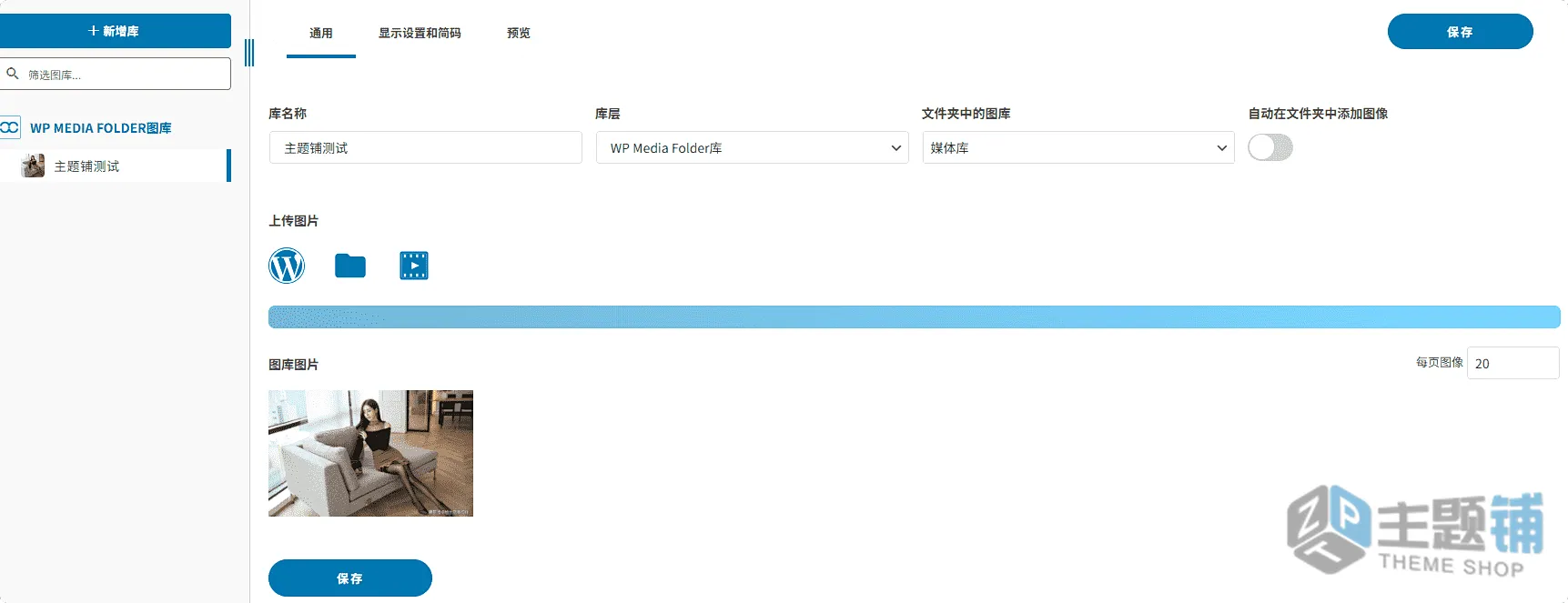Click the WP Media Folder gallery infinity icon
This screenshot has height=603, width=1568.
pos(9,127)
